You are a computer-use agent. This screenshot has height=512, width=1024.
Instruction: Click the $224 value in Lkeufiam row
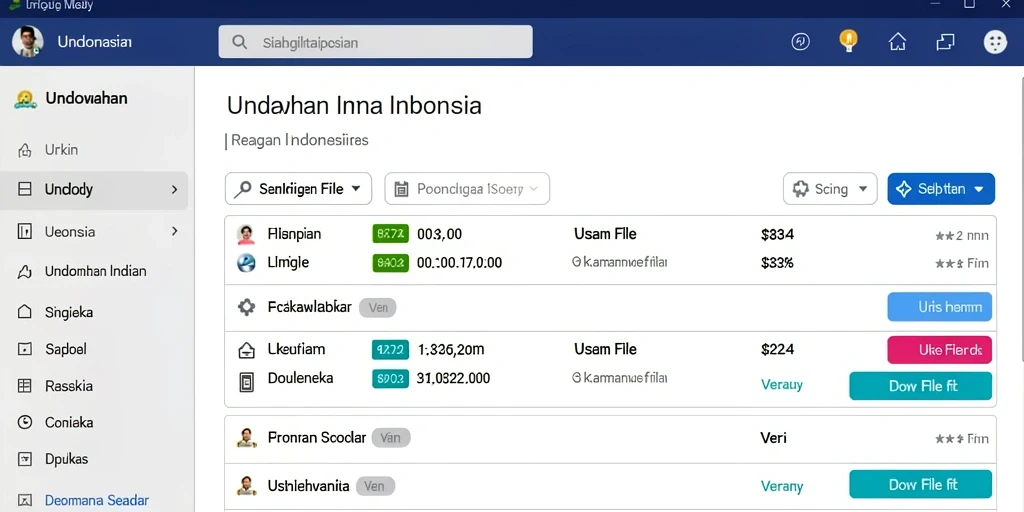777,349
